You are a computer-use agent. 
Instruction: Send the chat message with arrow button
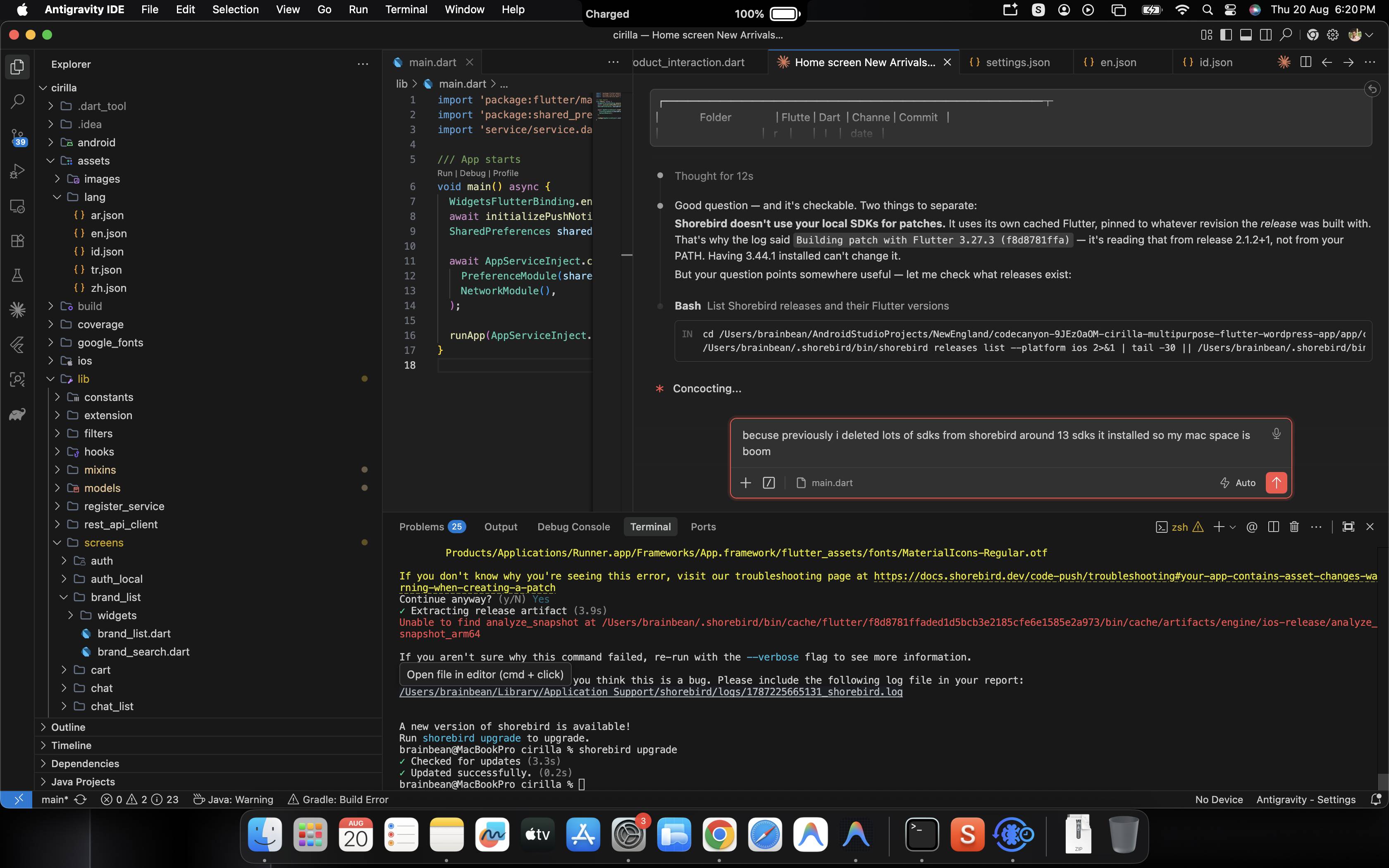1276,483
